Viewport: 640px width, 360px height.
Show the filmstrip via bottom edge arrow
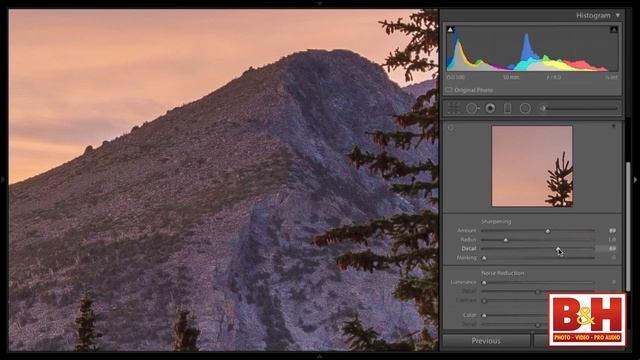pyautogui.click(x=320, y=357)
